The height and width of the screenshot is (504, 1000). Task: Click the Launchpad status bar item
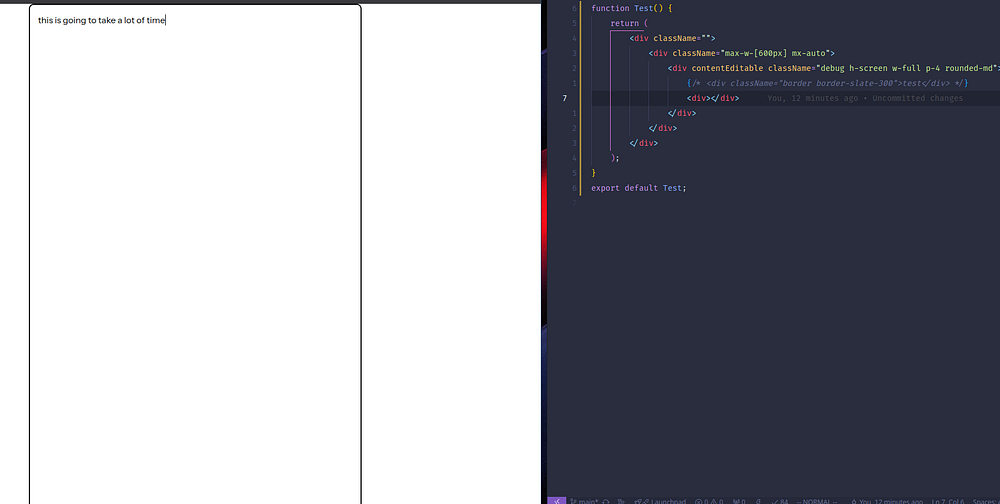point(661,501)
